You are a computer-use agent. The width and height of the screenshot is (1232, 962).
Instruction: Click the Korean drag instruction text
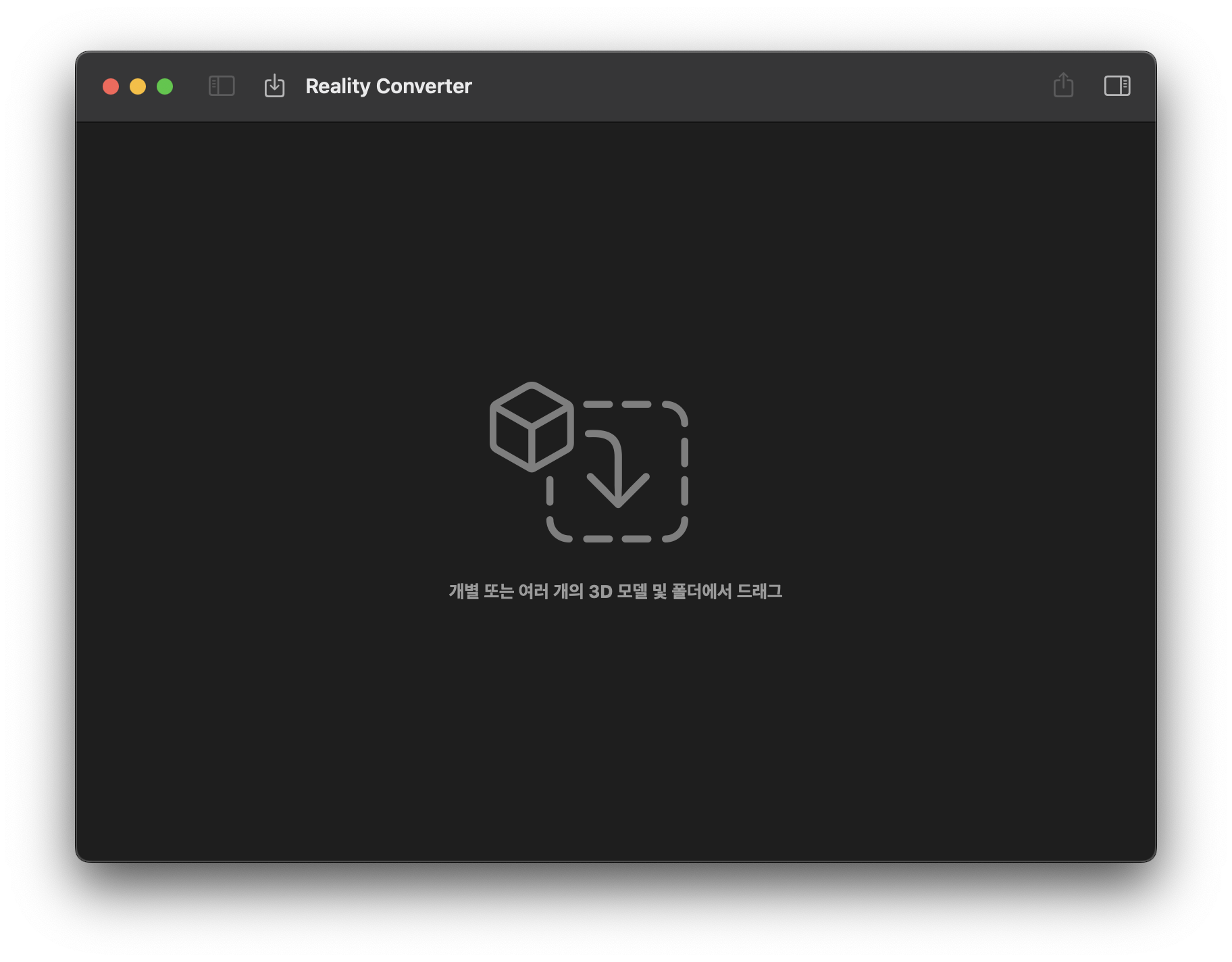coord(615,591)
